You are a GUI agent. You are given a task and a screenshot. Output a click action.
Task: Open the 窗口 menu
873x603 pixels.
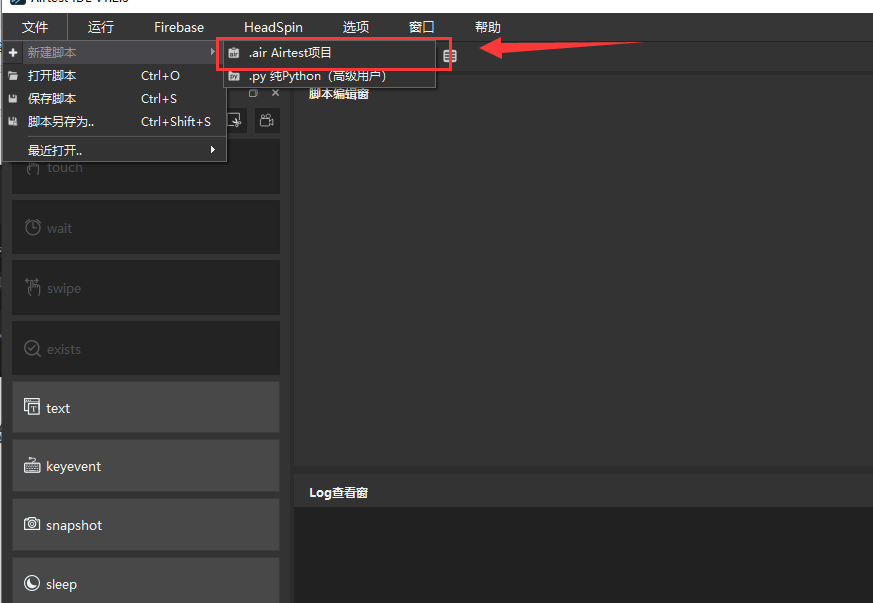421,27
